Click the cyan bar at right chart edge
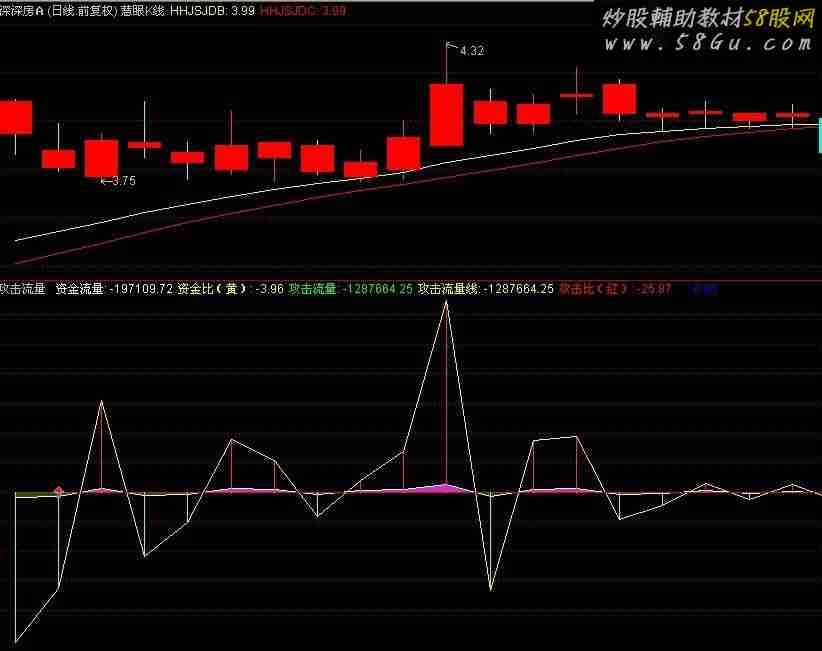 coord(819,136)
